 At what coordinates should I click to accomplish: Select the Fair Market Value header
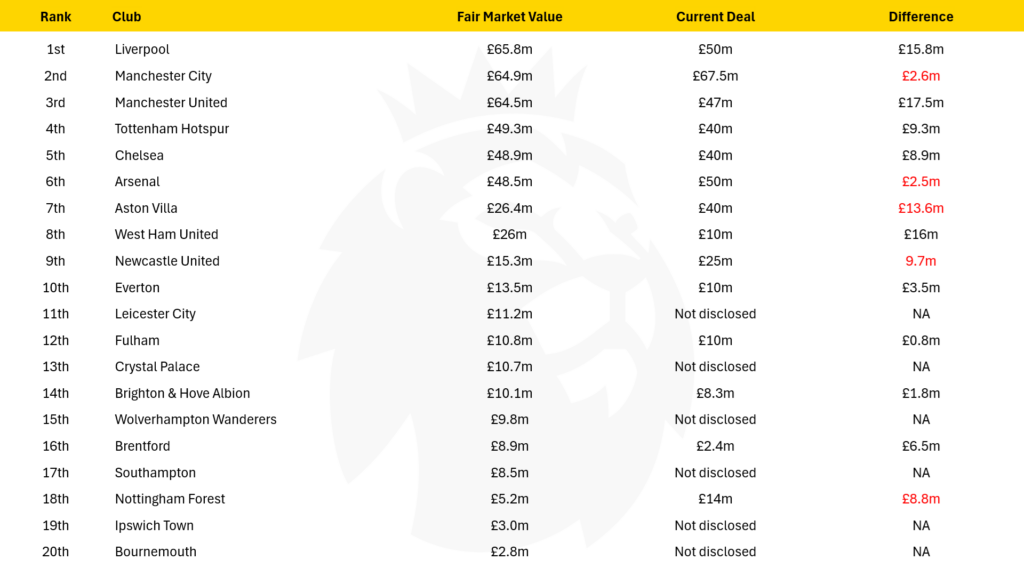[x=509, y=17]
